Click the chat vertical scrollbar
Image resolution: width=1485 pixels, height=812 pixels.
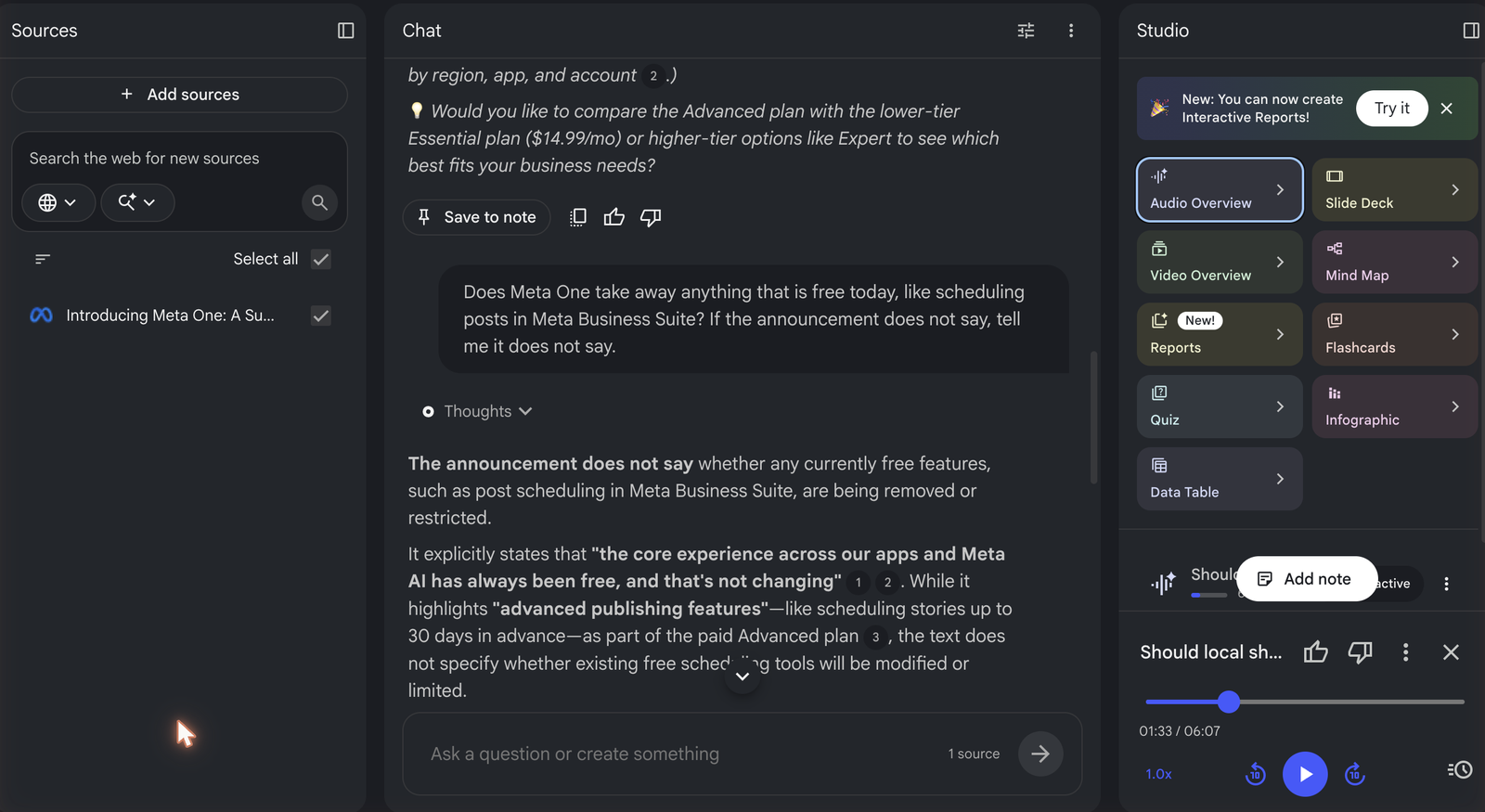coord(1094,418)
